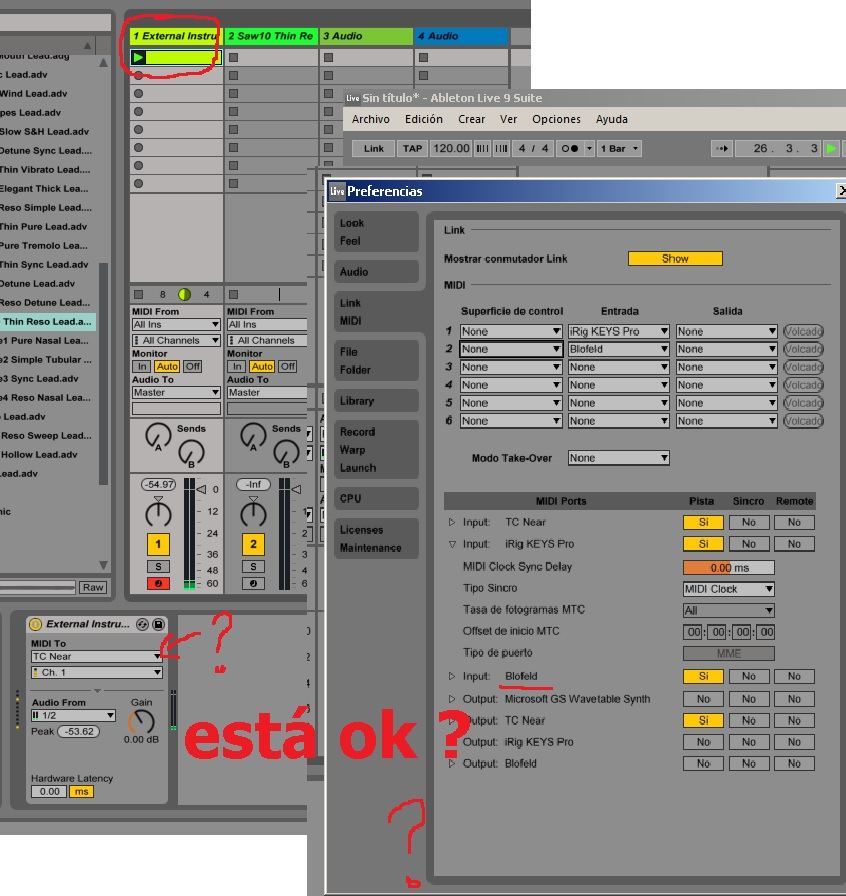Arm record on track 2
Viewport: 846px width, 896px height.
253,583
